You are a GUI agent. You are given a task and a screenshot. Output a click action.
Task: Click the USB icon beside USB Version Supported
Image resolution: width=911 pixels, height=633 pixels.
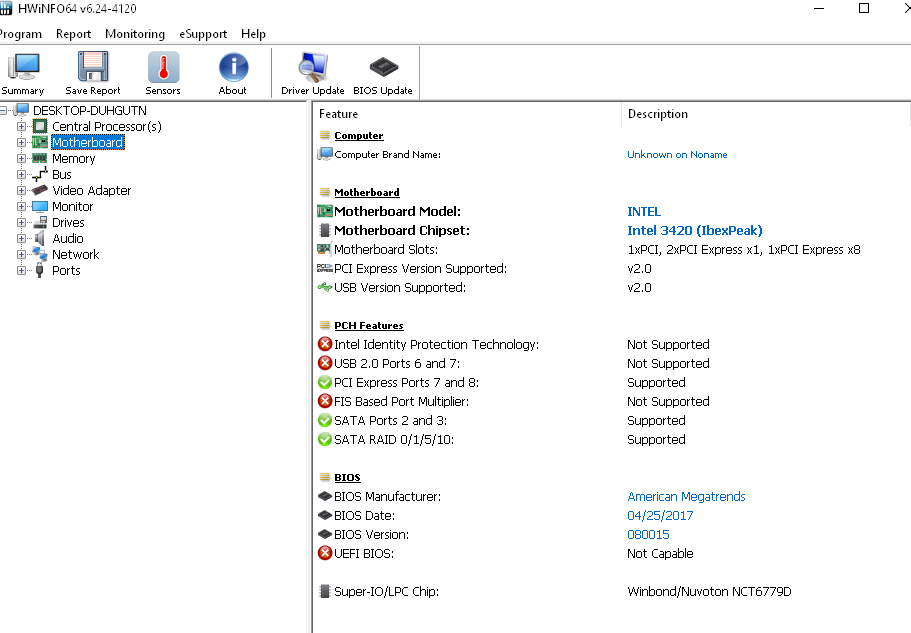[x=324, y=287]
